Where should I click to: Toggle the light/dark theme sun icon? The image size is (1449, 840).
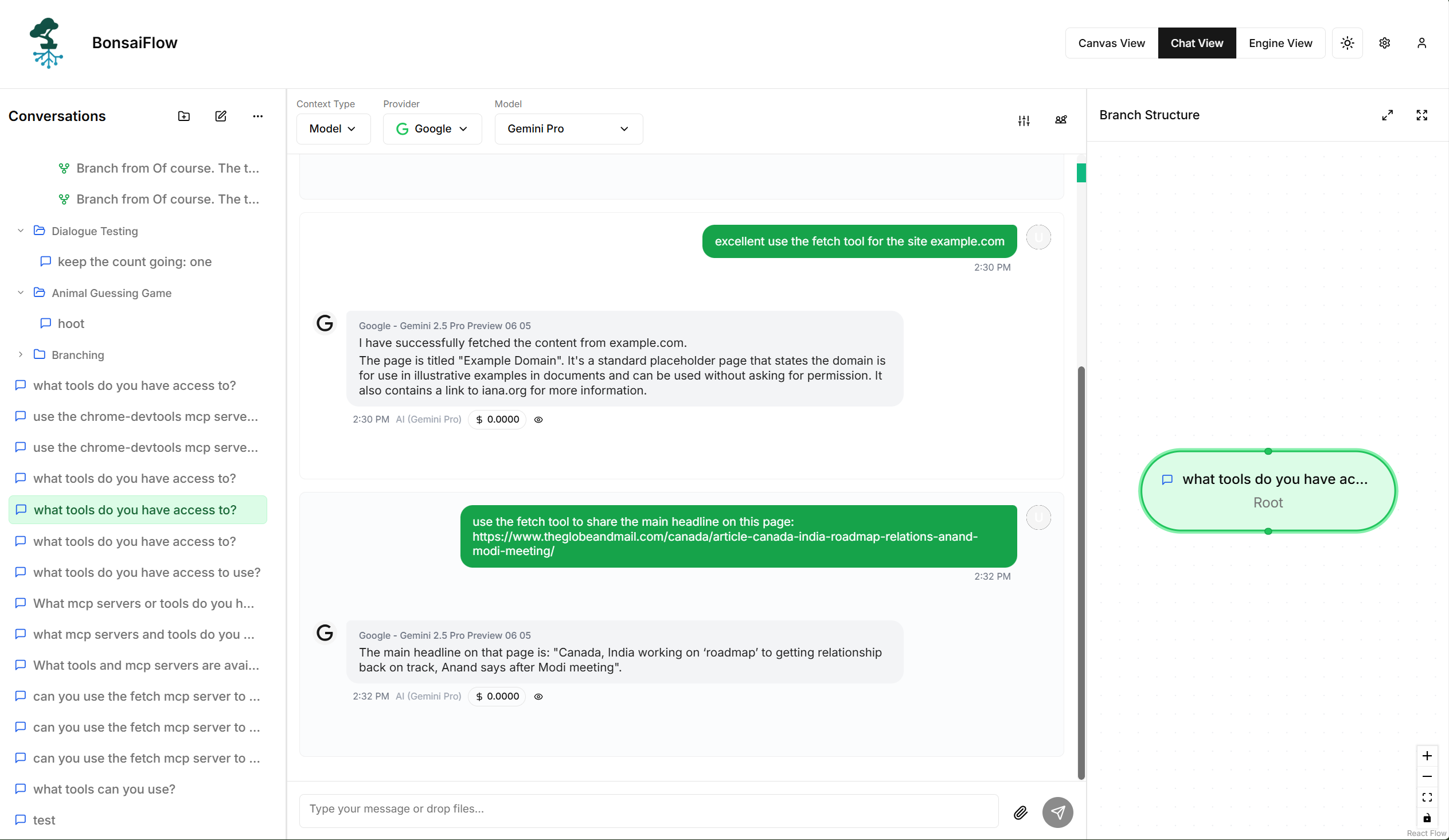tap(1348, 43)
